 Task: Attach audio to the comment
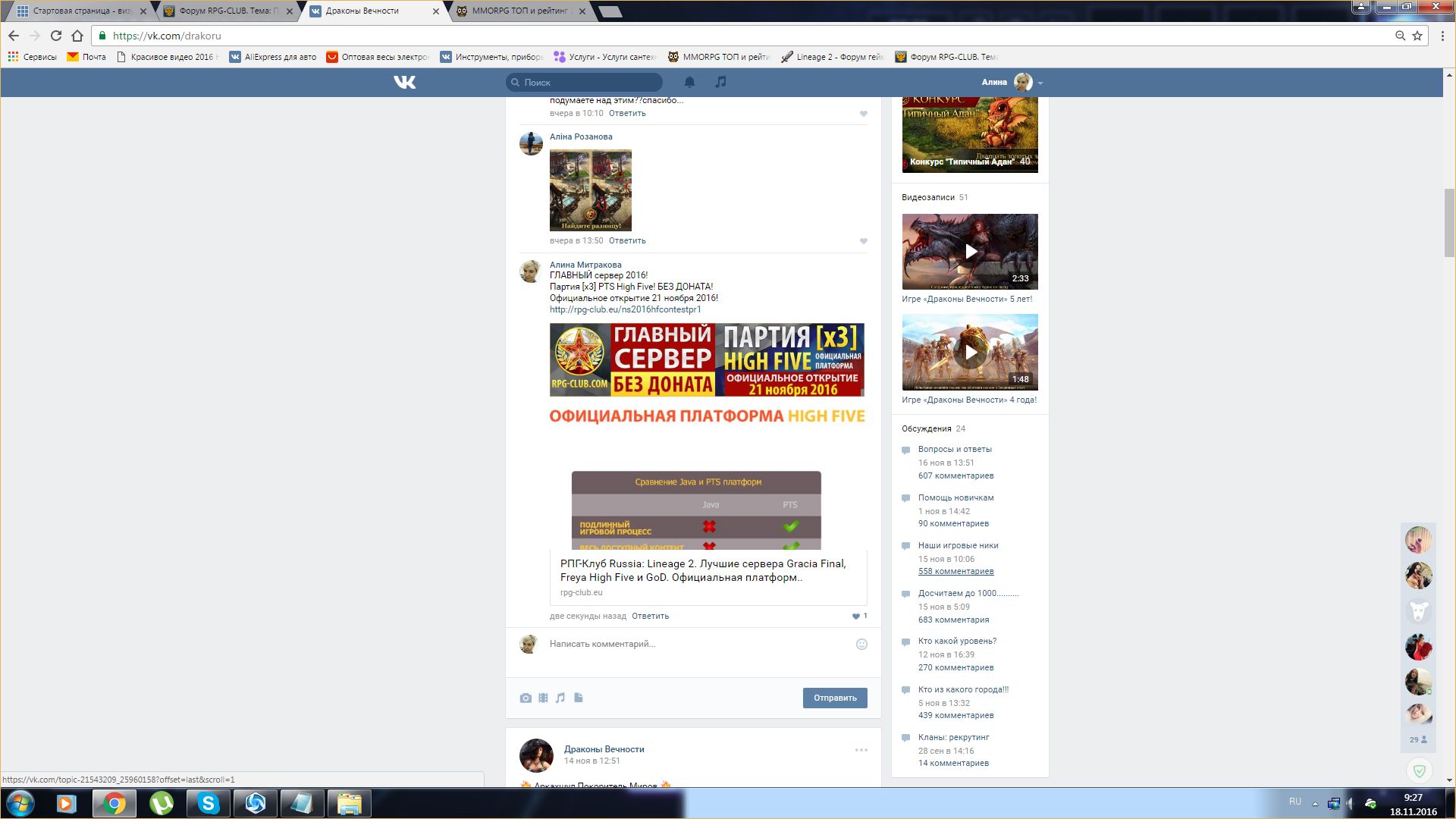(x=560, y=698)
